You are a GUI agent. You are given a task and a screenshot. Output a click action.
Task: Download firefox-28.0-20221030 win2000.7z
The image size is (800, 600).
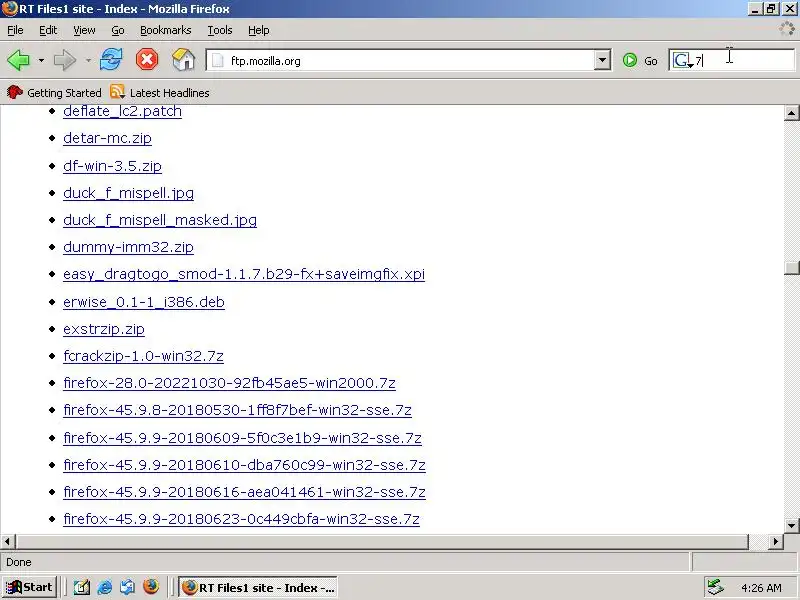pos(230,383)
